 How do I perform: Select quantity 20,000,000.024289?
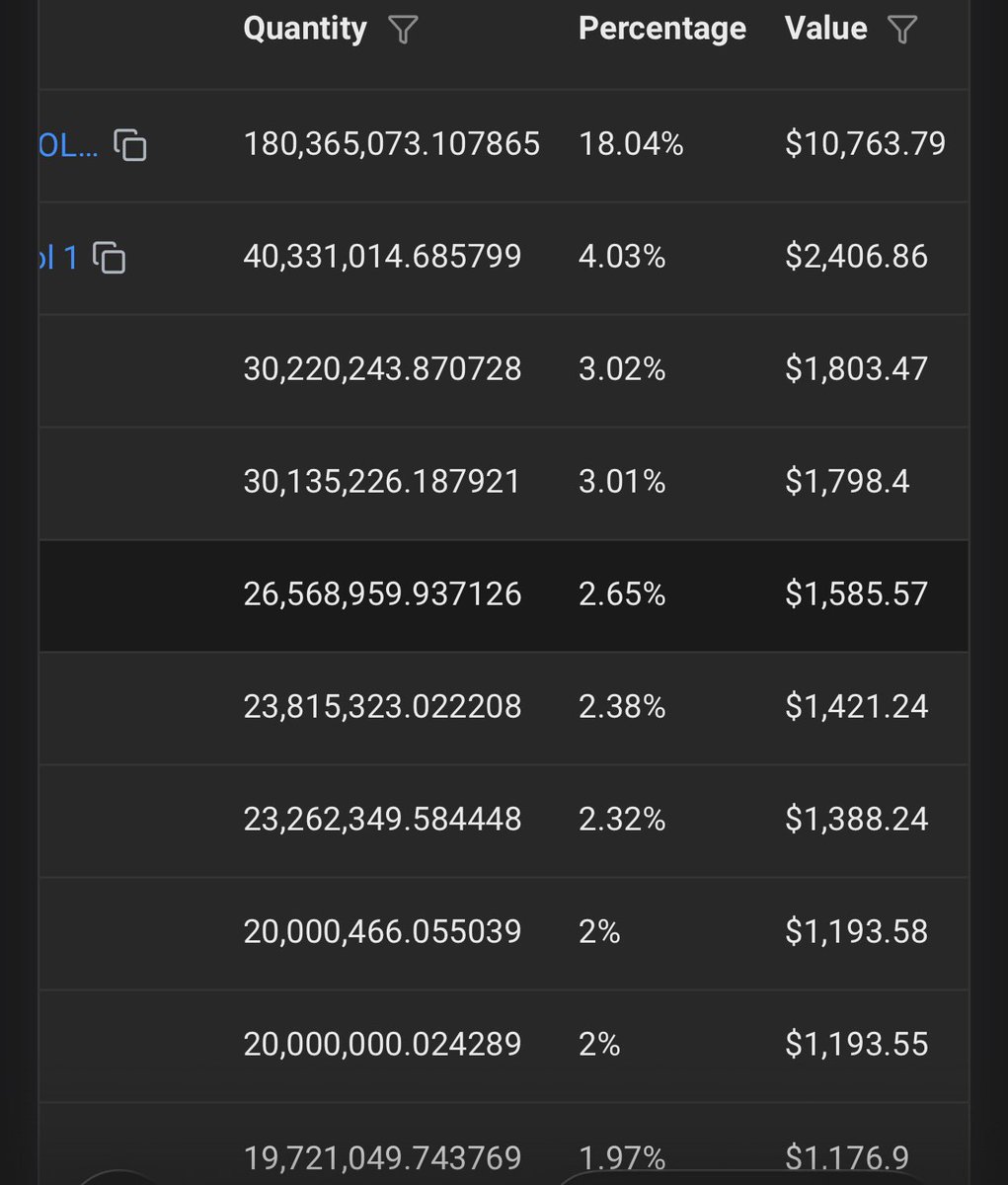point(382,1045)
